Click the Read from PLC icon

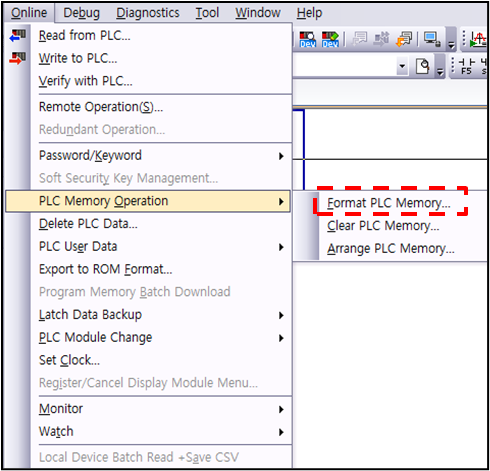coord(18,35)
